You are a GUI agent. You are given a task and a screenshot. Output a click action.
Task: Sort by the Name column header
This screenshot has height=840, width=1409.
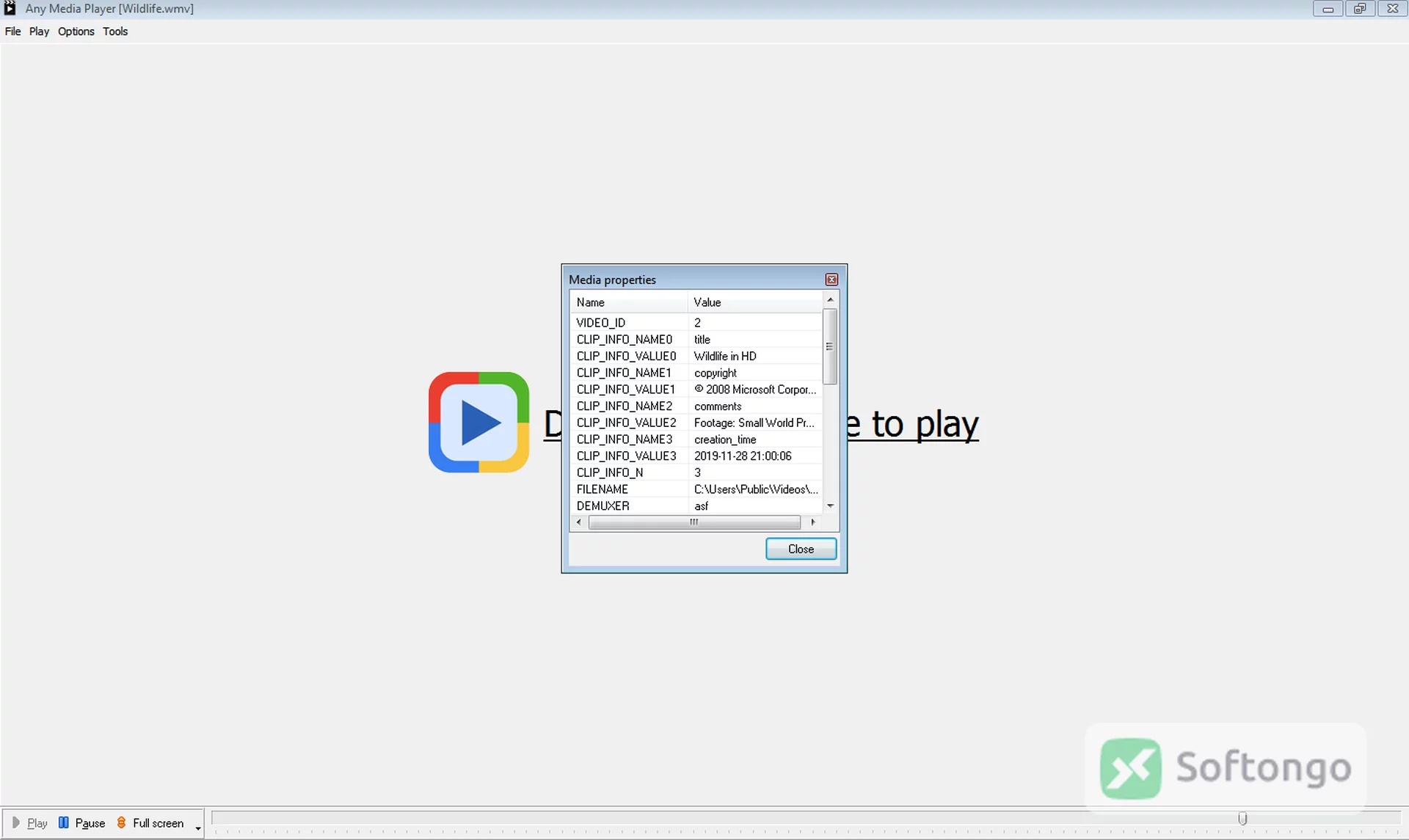coord(629,302)
